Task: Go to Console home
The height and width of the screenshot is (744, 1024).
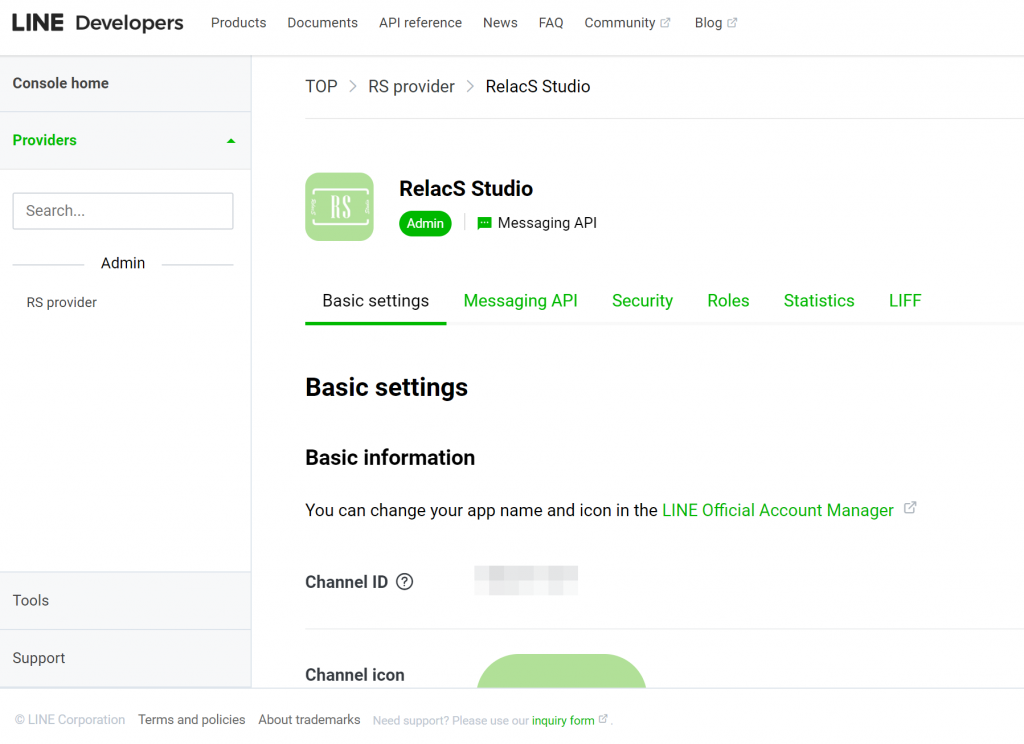Action: (61, 84)
